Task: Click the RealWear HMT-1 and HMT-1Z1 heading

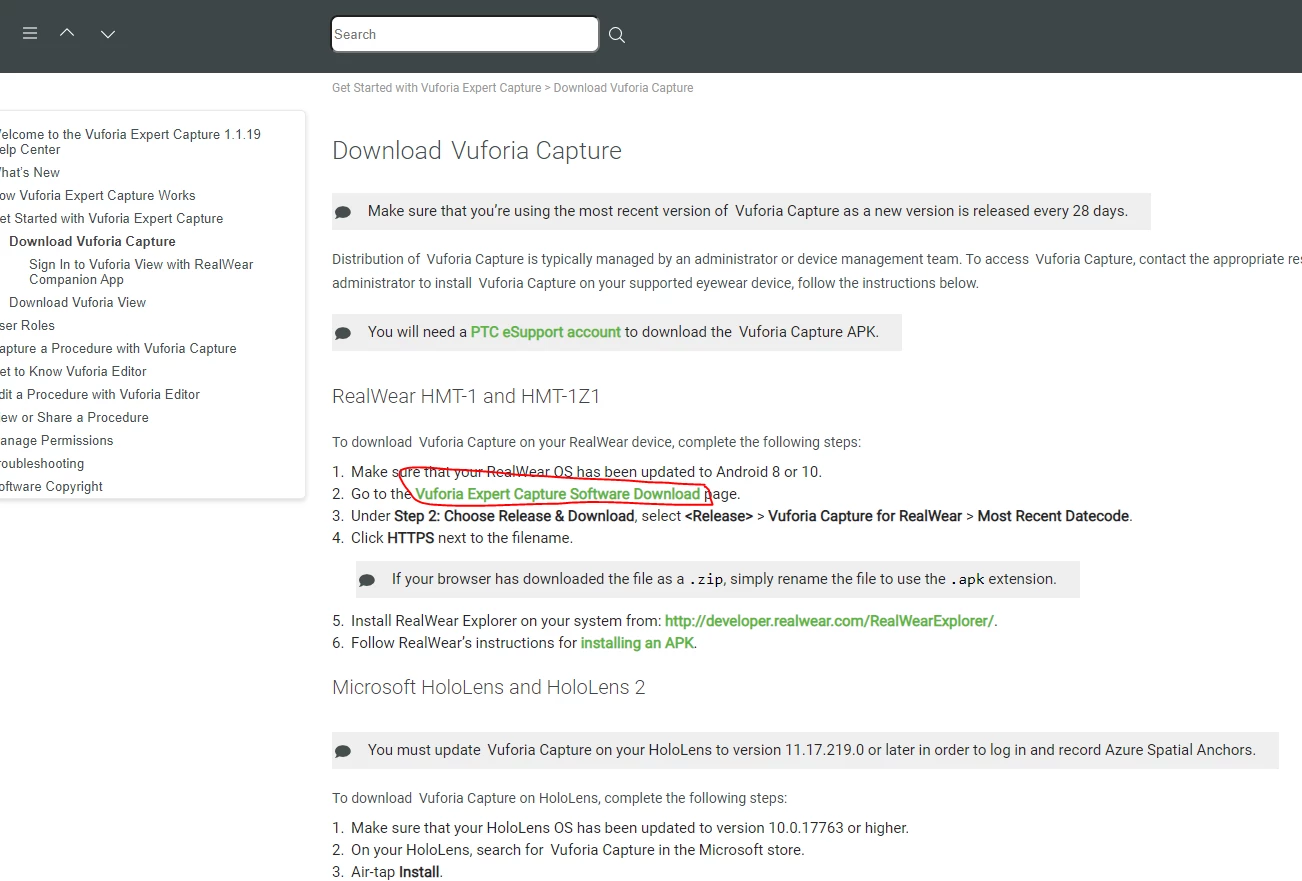Action: 466,396
